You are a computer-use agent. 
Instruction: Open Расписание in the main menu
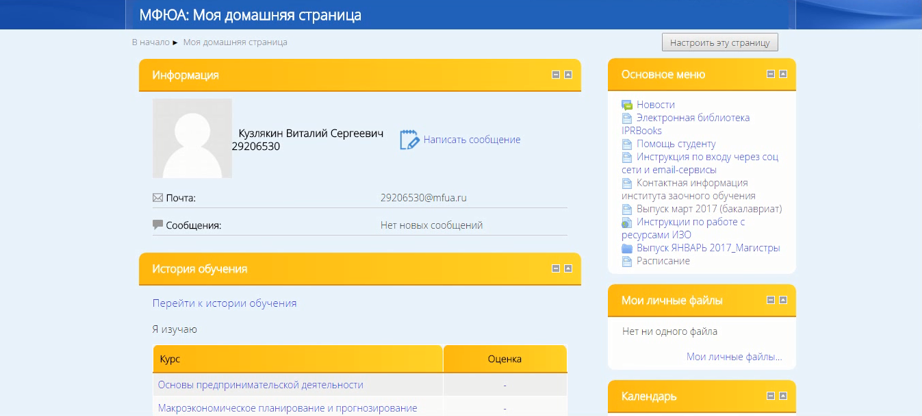(663, 261)
